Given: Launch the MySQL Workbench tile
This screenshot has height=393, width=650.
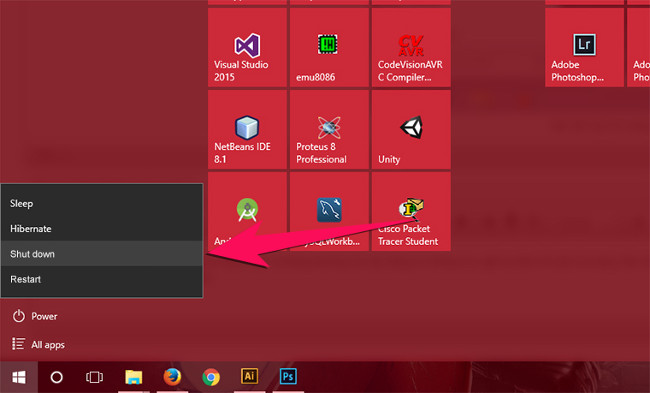Looking at the screenshot, I should click(329, 211).
